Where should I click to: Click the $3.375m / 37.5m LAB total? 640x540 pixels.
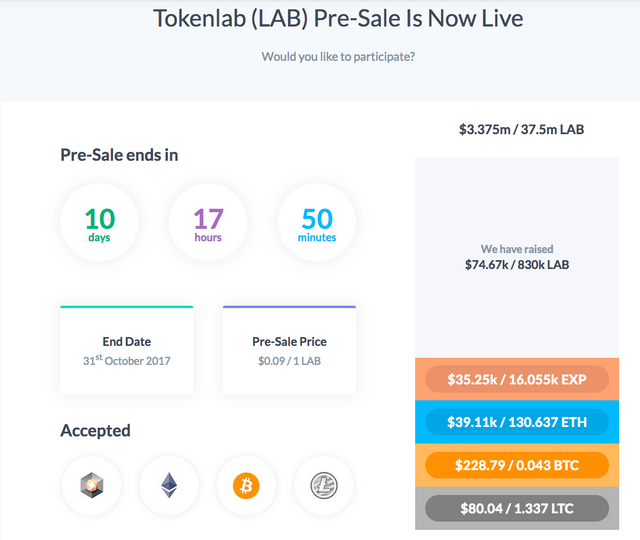click(521, 129)
